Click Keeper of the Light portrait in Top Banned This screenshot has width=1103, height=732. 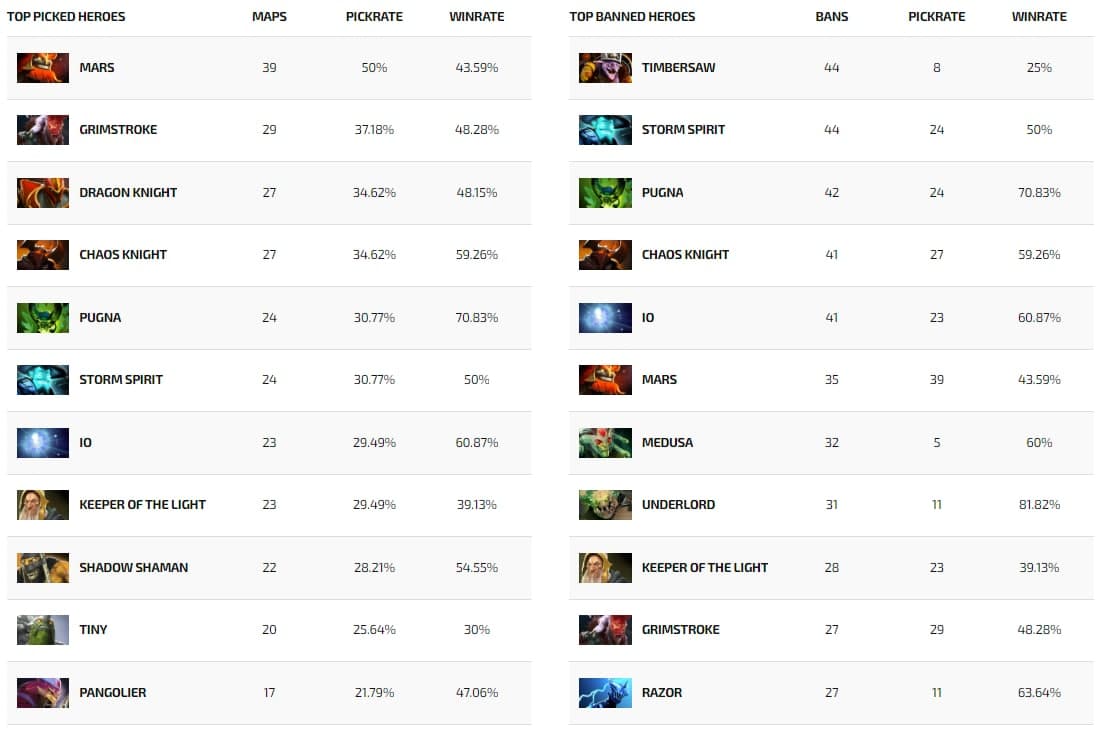pyautogui.click(x=605, y=567)
